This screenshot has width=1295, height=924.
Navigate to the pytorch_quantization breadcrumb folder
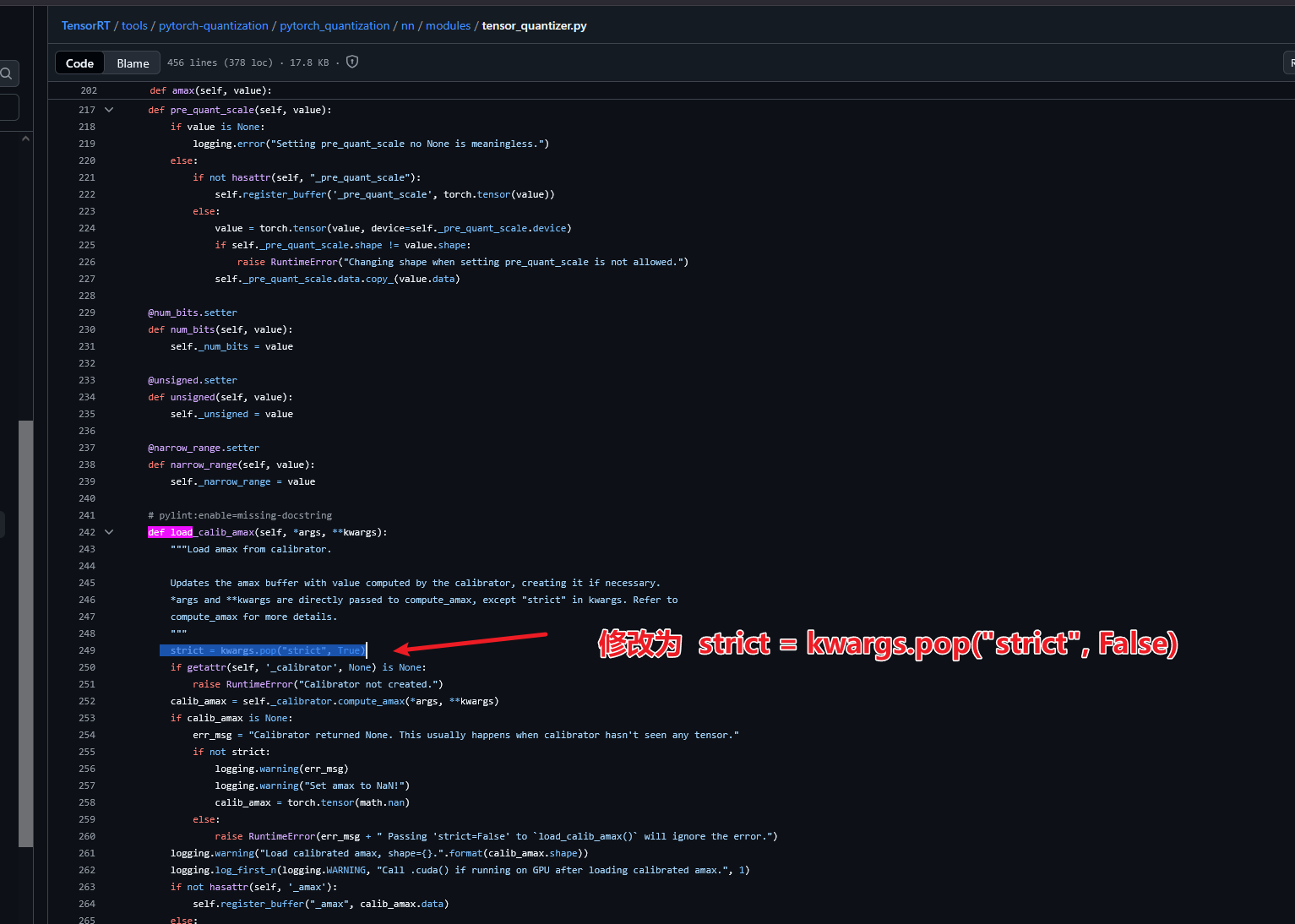point(335,25)
